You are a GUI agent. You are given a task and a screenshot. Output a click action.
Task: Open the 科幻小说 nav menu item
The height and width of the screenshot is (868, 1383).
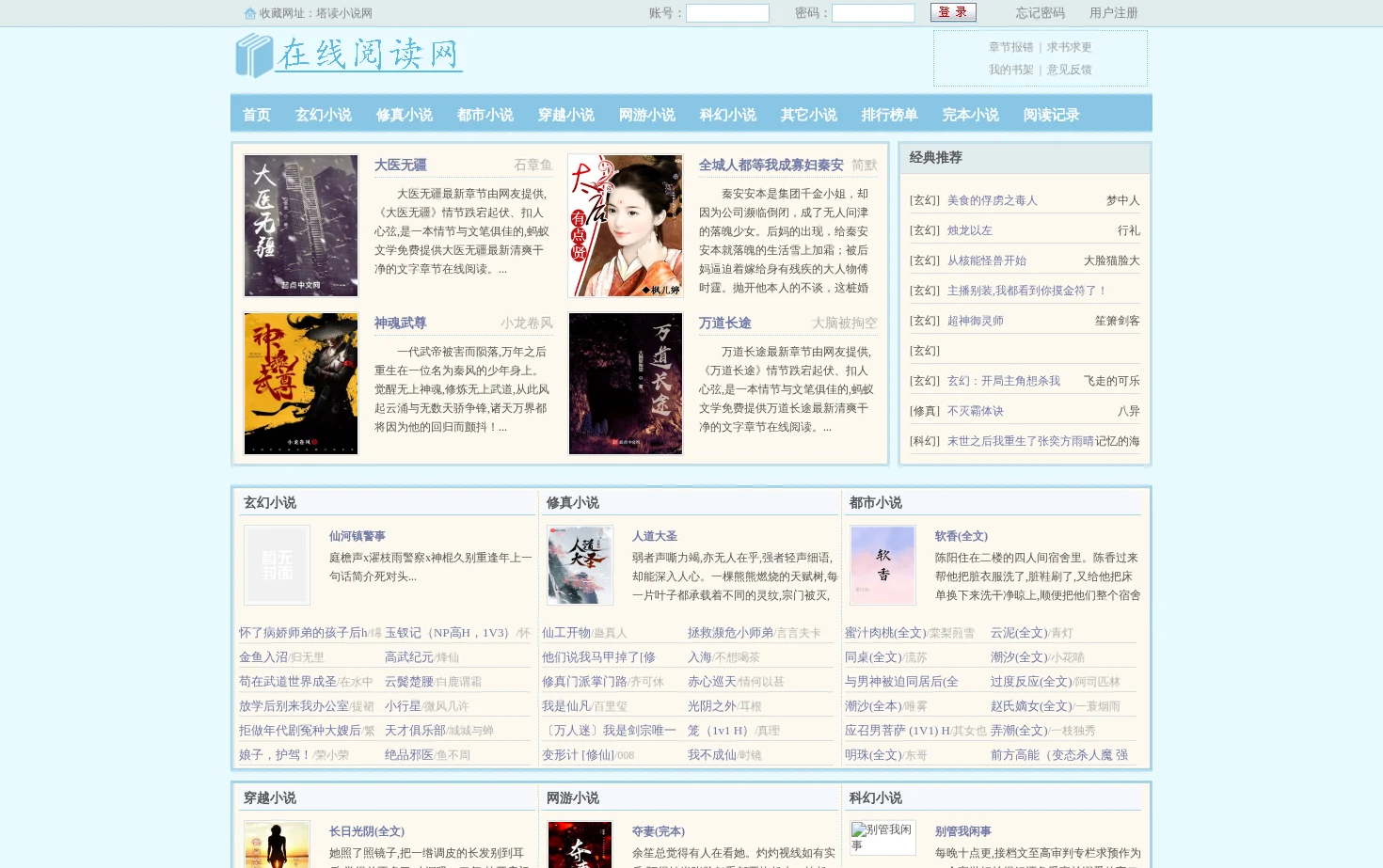pyautogui.click(x=728, y=115)
